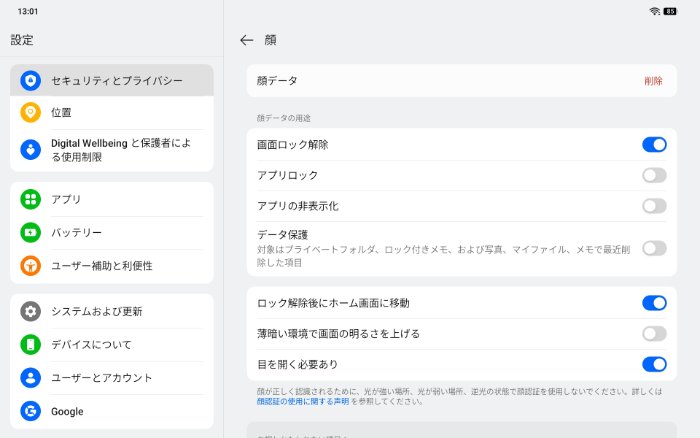
Task: Tap the back arrow beside 顔
Action: point(247,40)
